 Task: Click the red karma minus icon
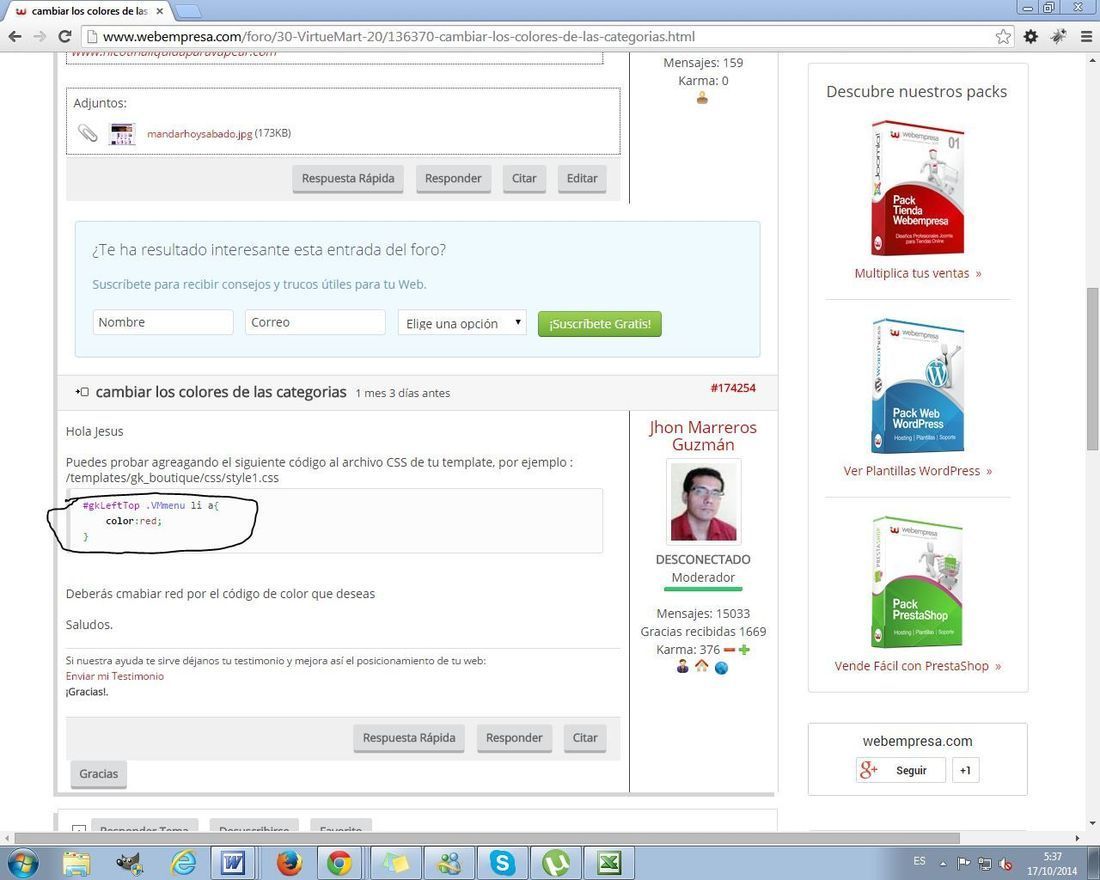coord(729,650)
